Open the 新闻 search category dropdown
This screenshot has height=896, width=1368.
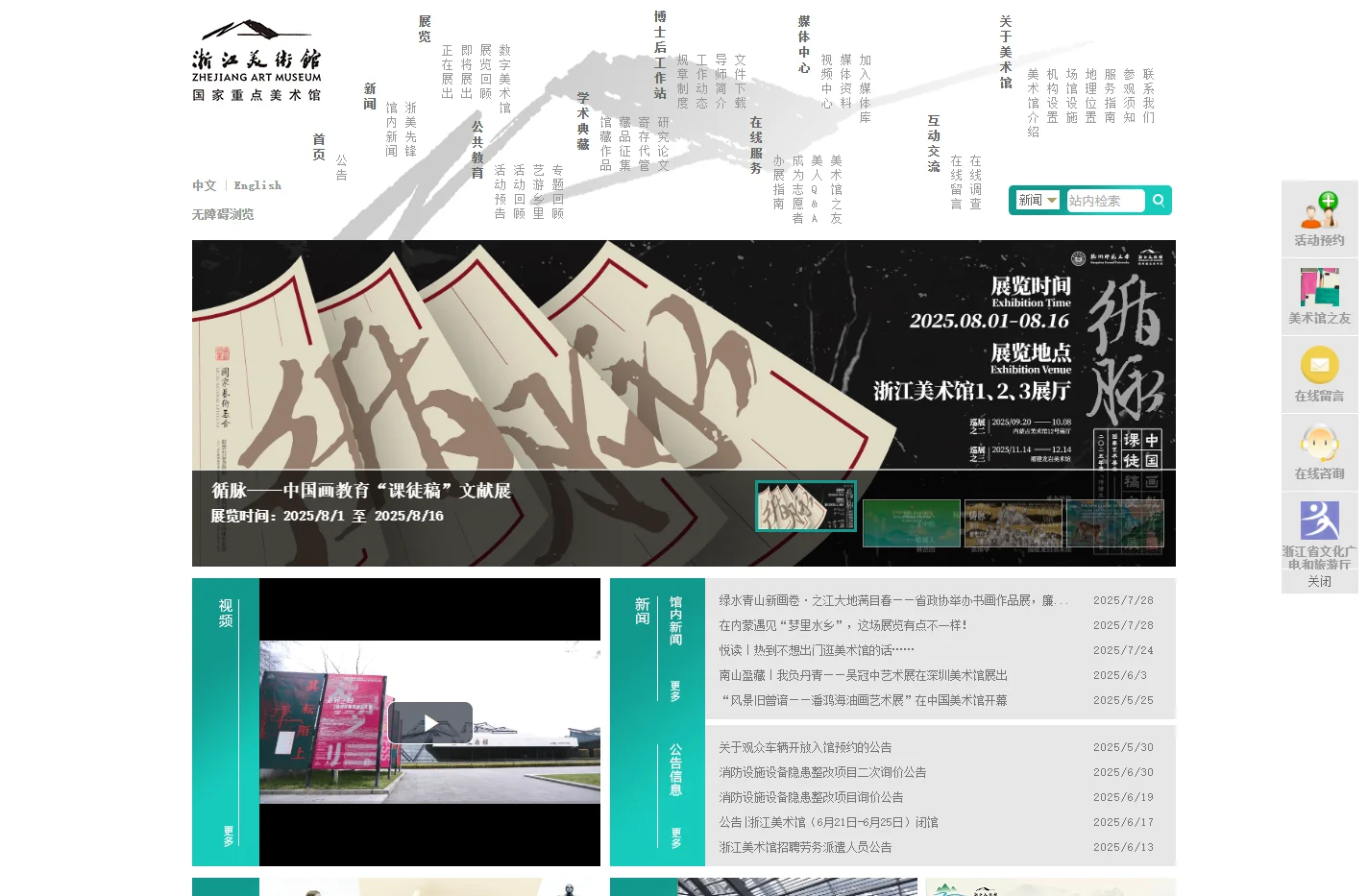coord(1038,201)
